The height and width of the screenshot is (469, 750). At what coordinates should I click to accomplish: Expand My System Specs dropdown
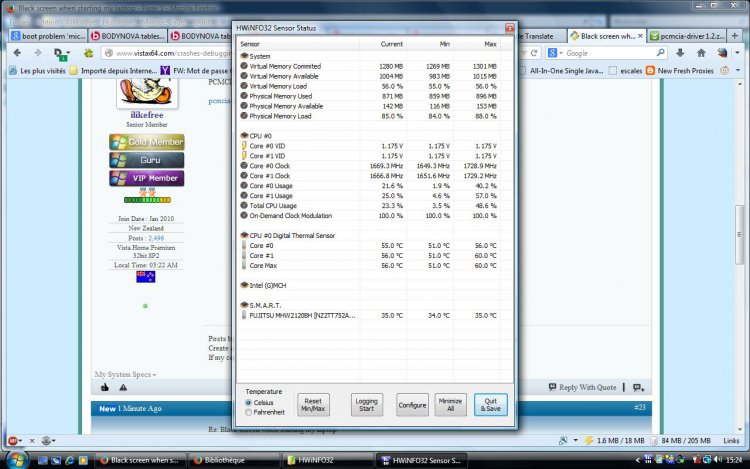125,374
